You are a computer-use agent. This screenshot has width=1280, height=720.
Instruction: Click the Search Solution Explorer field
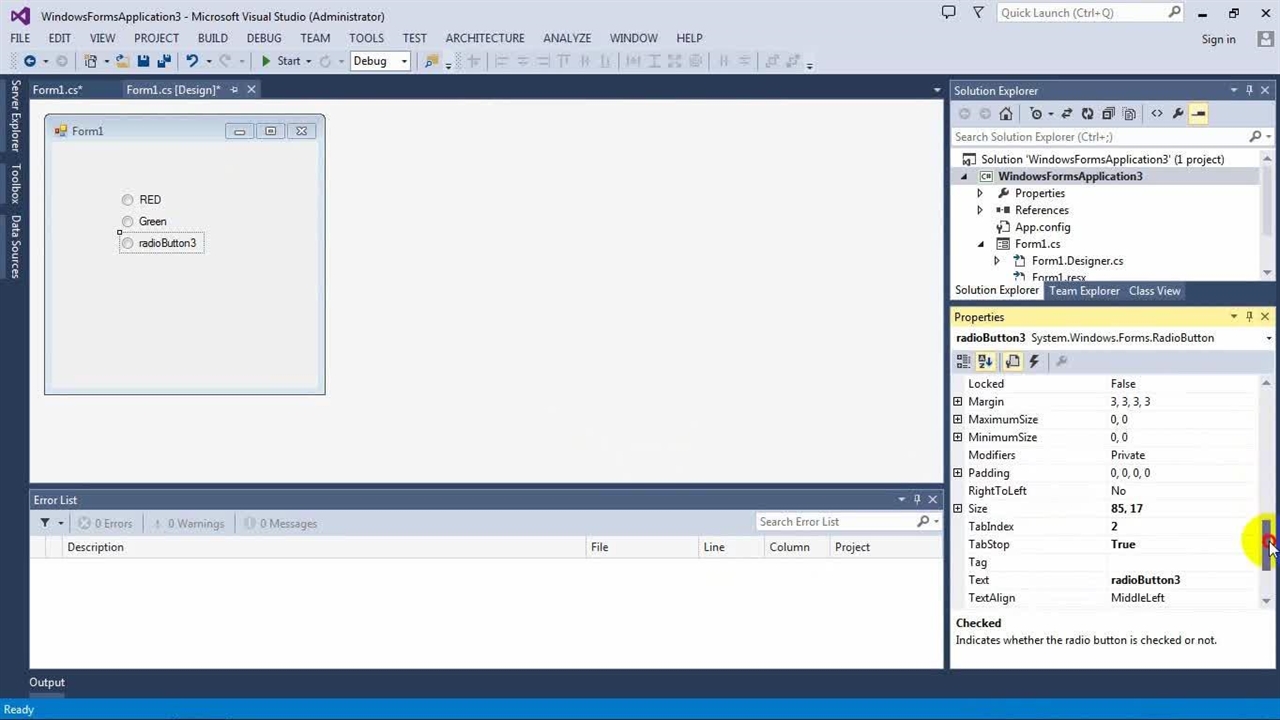1100,137
